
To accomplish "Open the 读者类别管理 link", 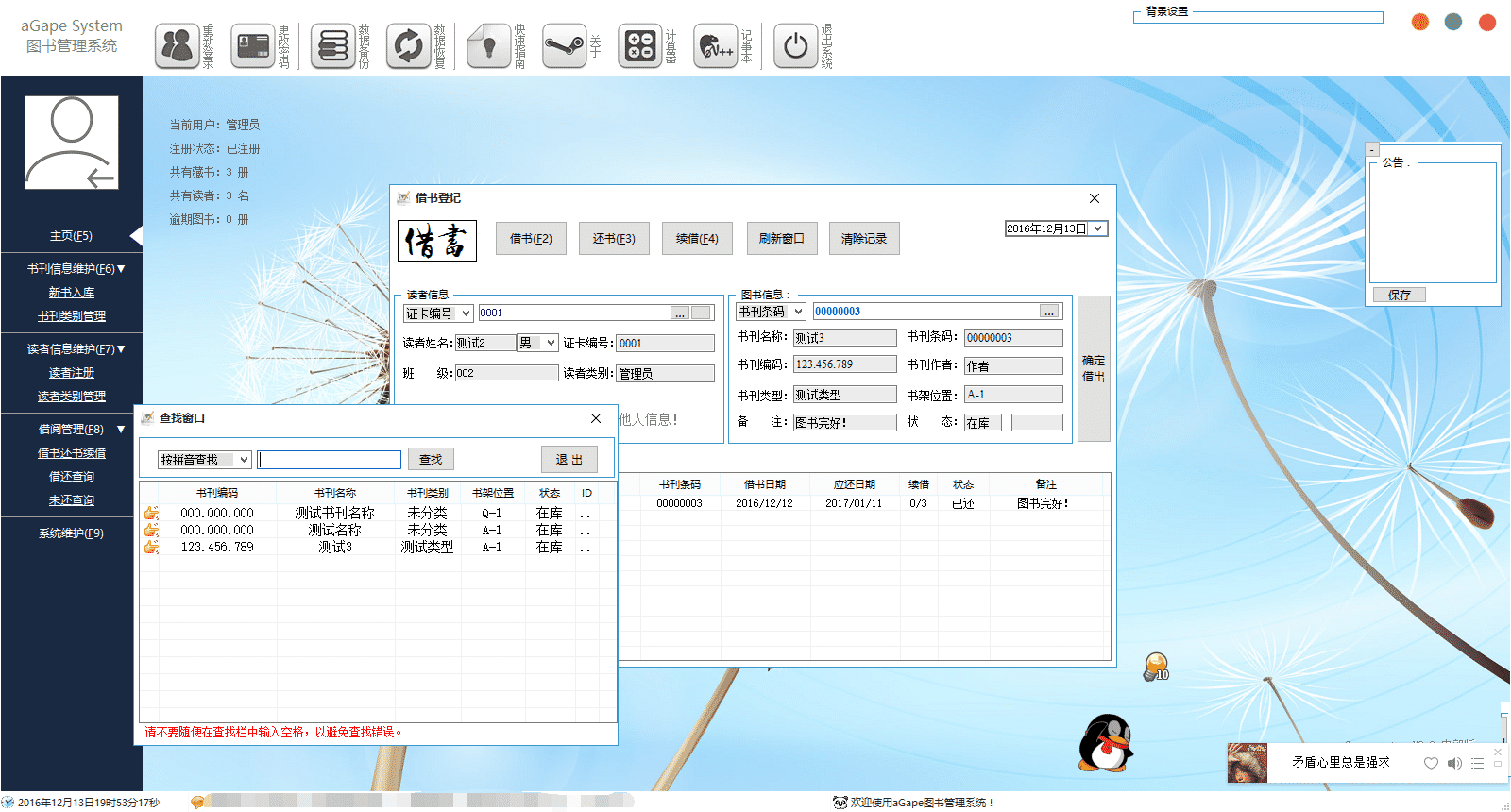I will [72, 397].
